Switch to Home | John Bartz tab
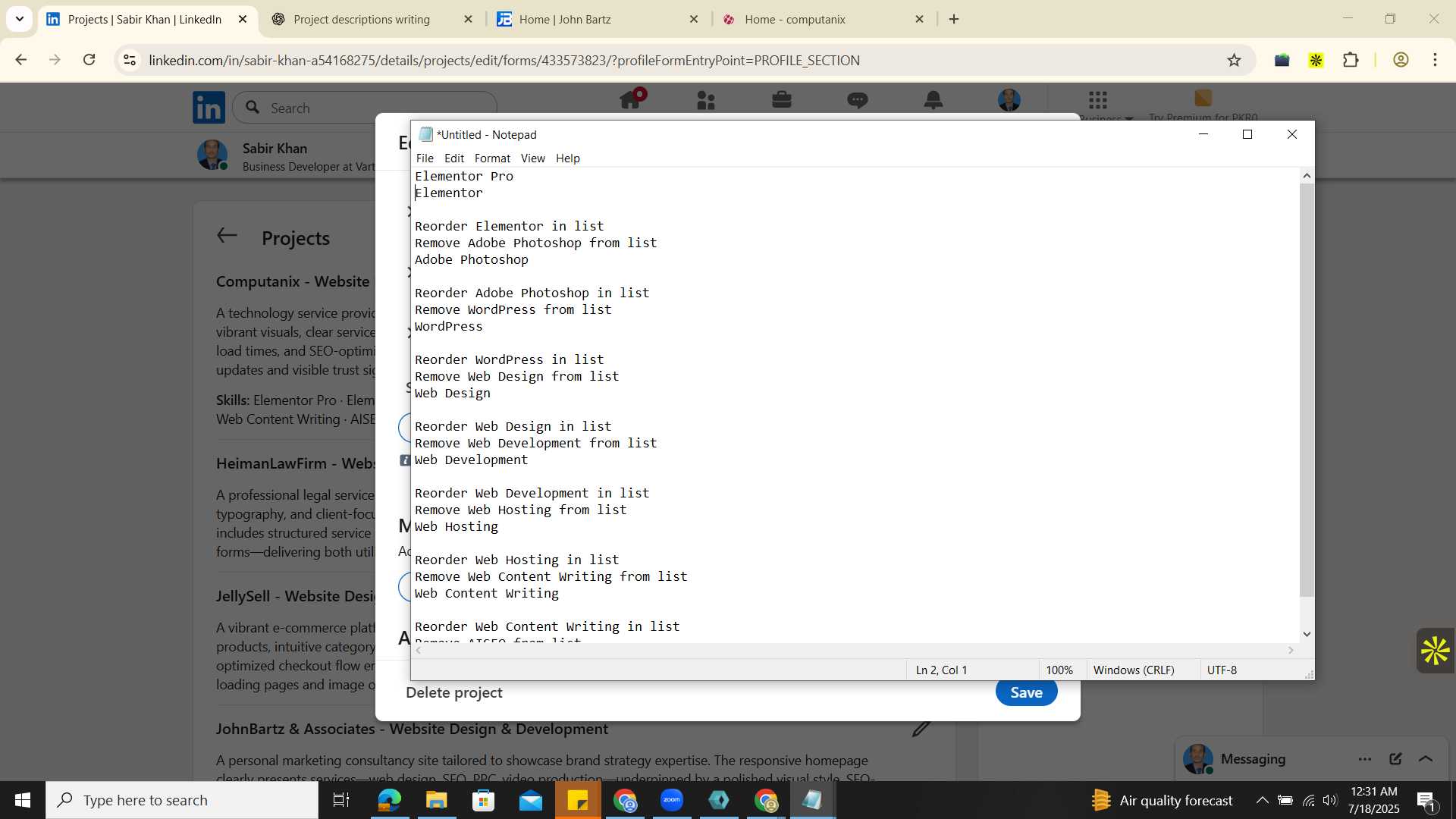Screen dimensions: 1456x819 (565, 20)
